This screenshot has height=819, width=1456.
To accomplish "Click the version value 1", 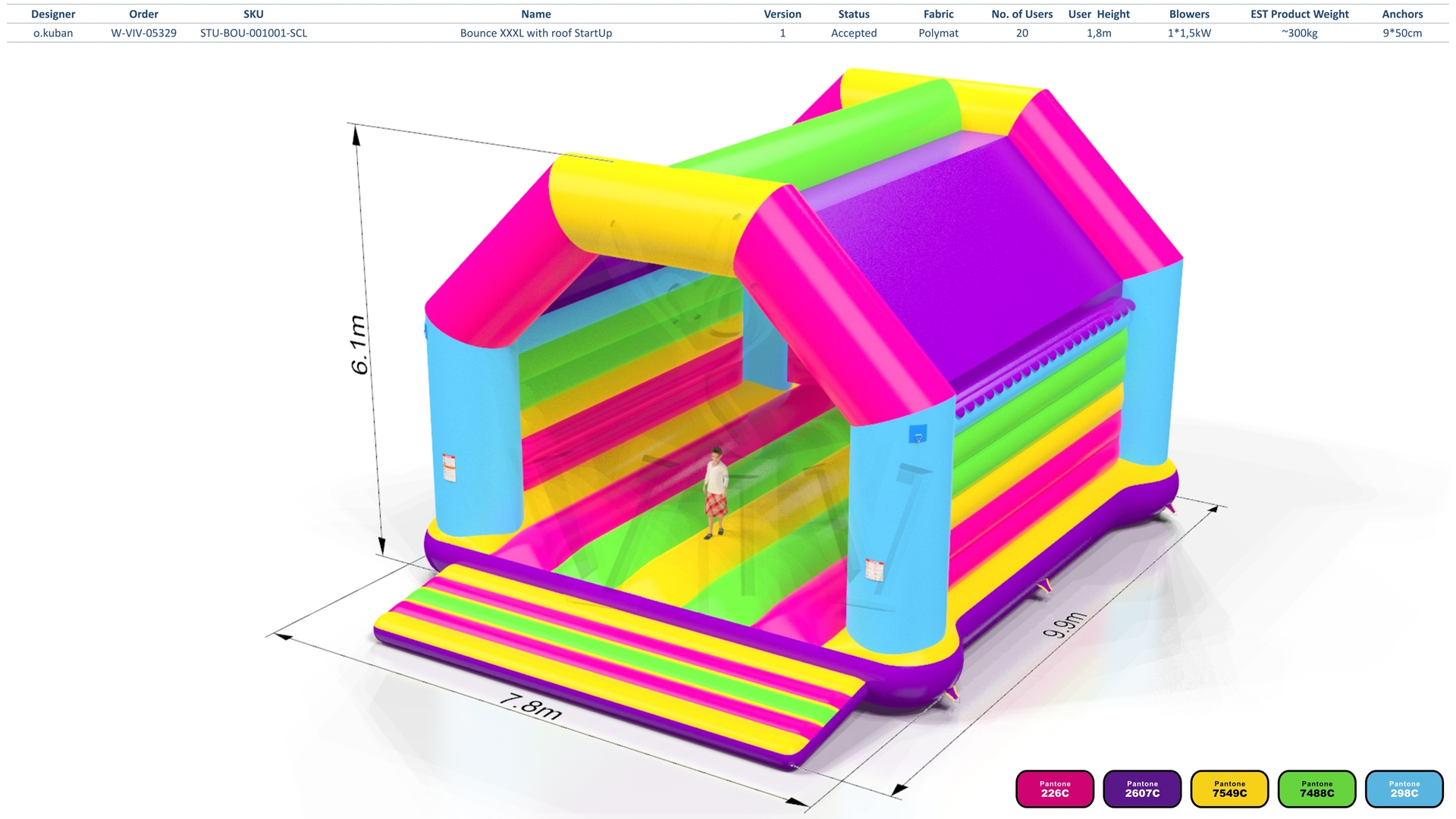I will (783, 33).
